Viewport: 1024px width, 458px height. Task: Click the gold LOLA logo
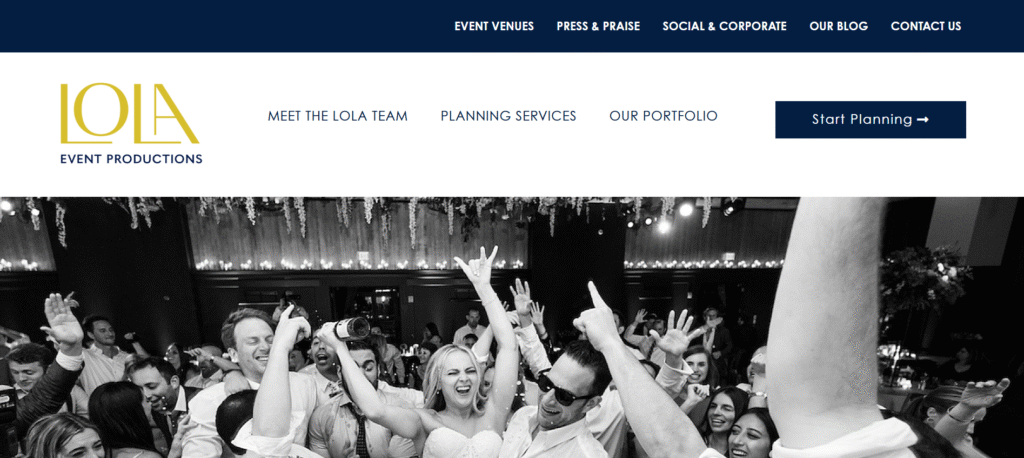(129, 114)
